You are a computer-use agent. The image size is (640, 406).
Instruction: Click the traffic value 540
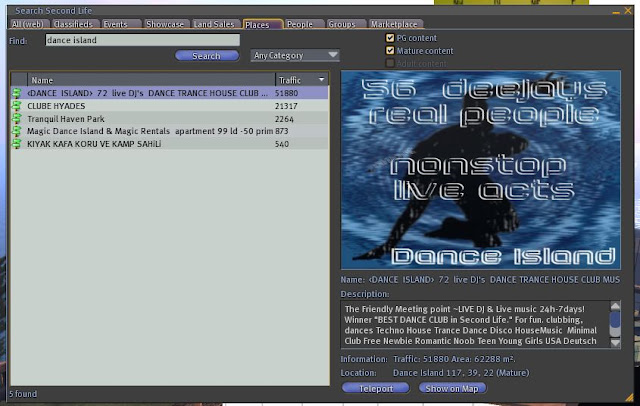282,144
